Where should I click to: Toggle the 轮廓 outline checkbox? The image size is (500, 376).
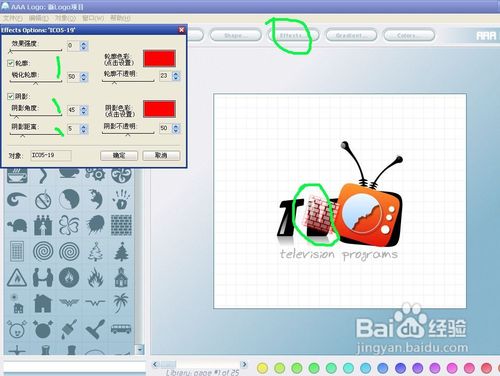point(10,63)
